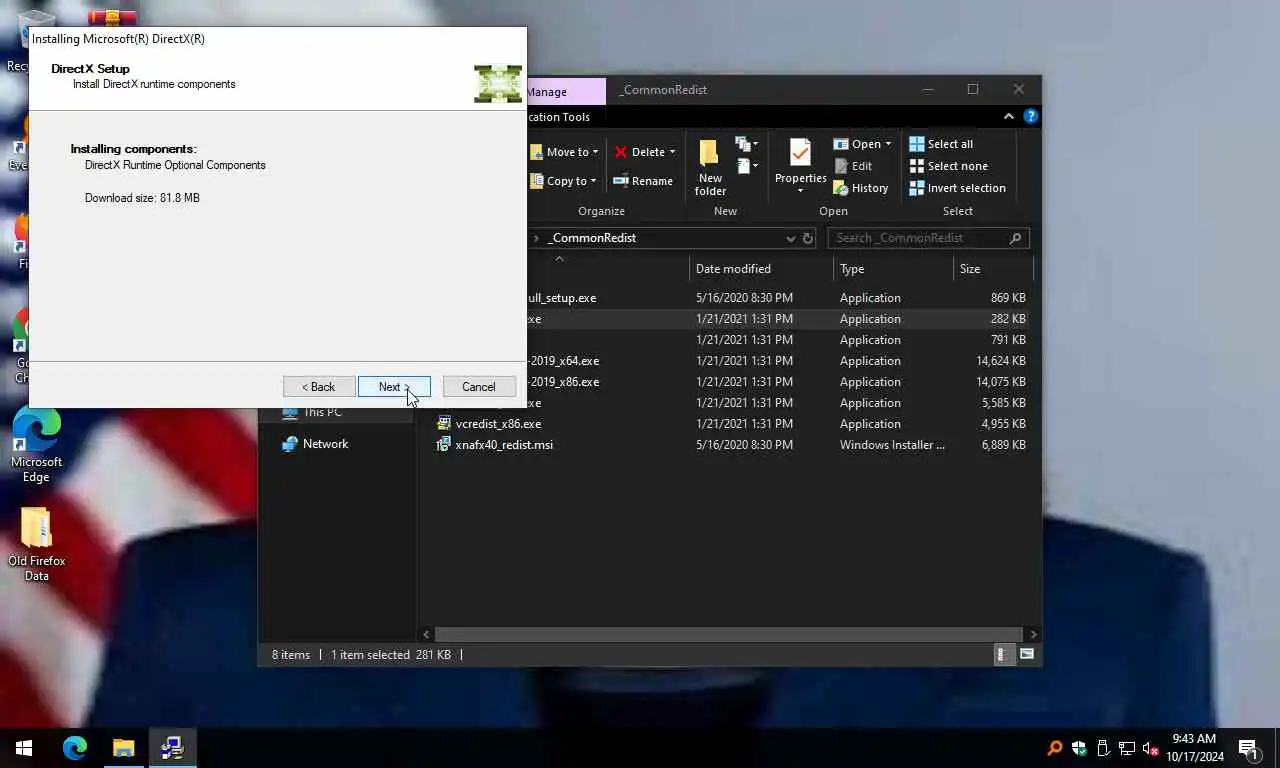The image size is (1280, 768).
Task: Click Next in the DirectX Setup dialog
Action: click(394, 387)
